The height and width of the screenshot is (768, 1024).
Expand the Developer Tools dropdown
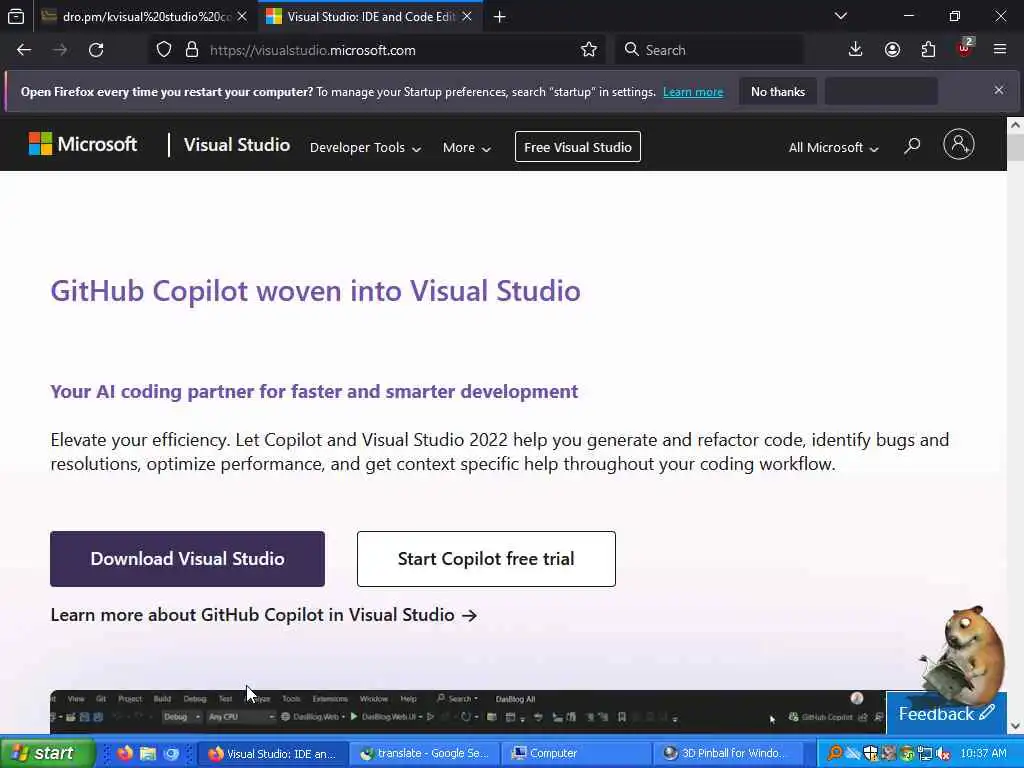tap(365, 148)
